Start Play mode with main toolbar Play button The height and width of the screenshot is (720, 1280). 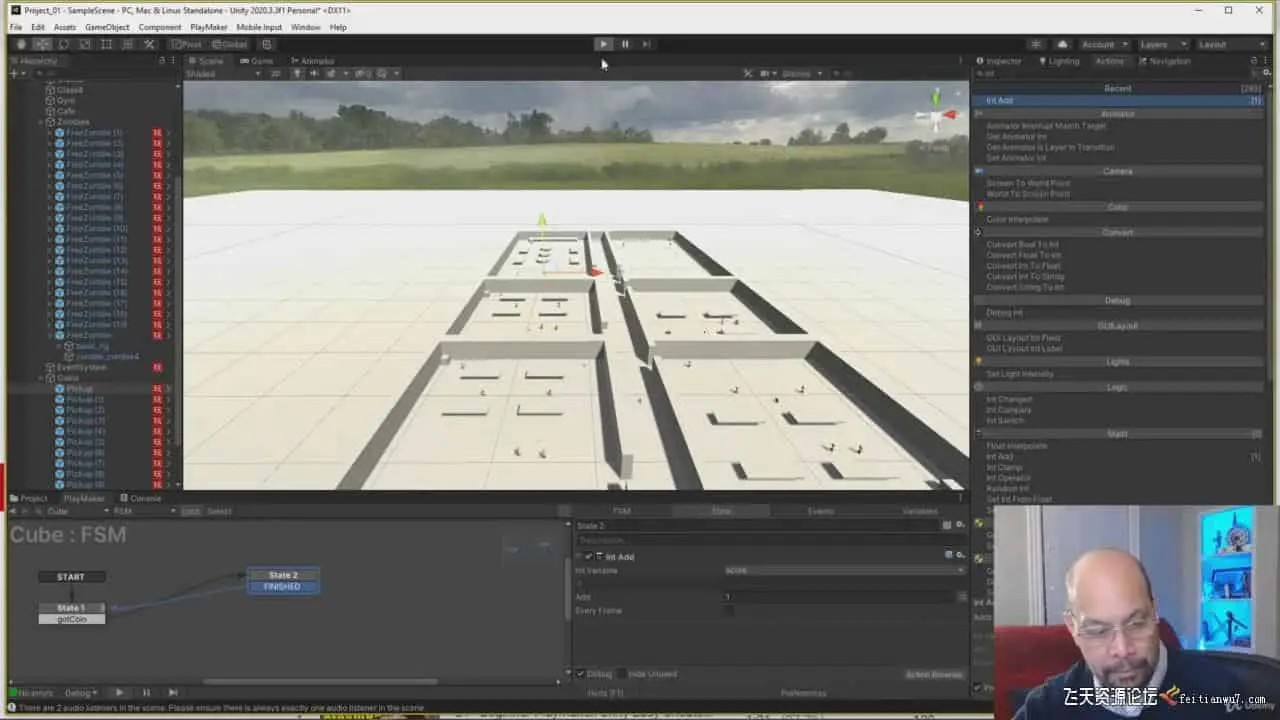coord(603,44)
